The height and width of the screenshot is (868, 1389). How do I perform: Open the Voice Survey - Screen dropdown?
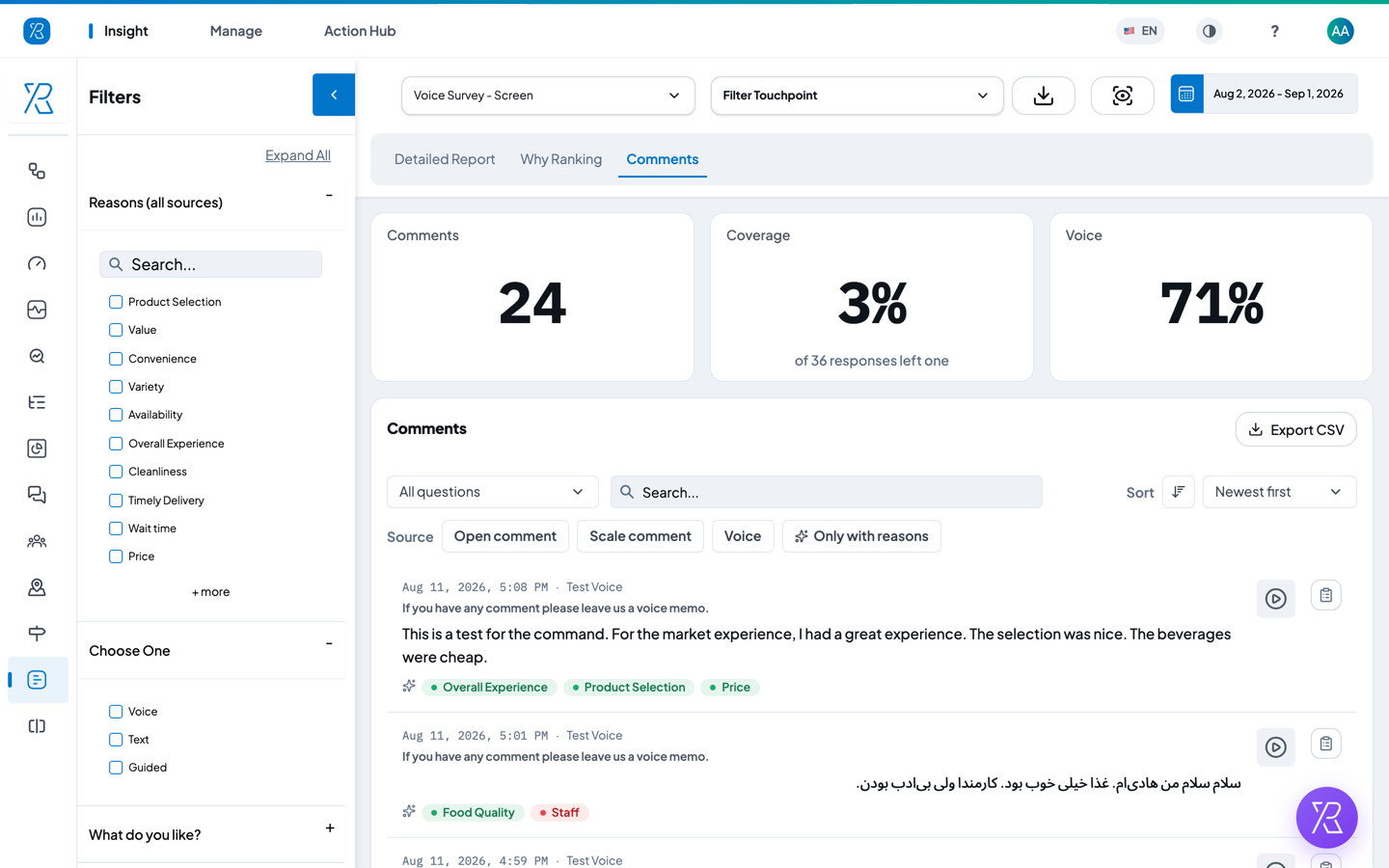click(x=548, y=95)
